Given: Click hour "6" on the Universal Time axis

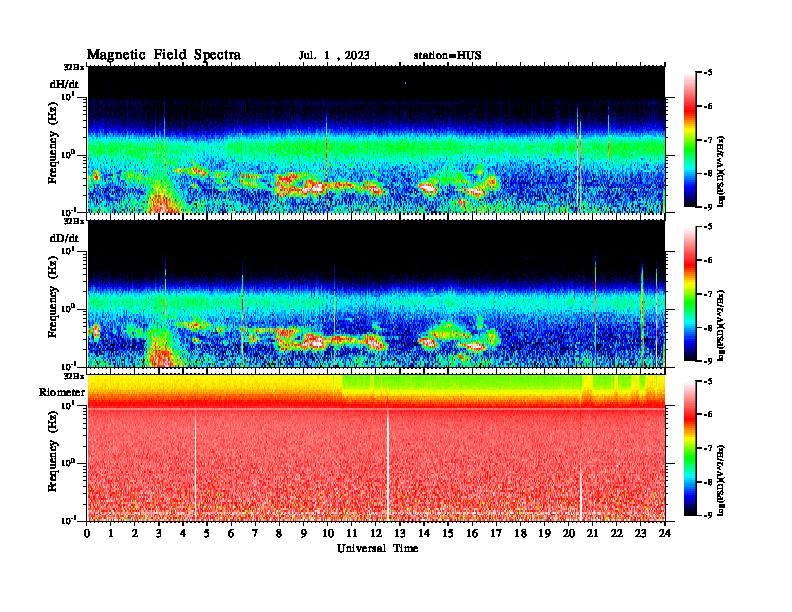Looking at the screenshot, I should point(231,533).
